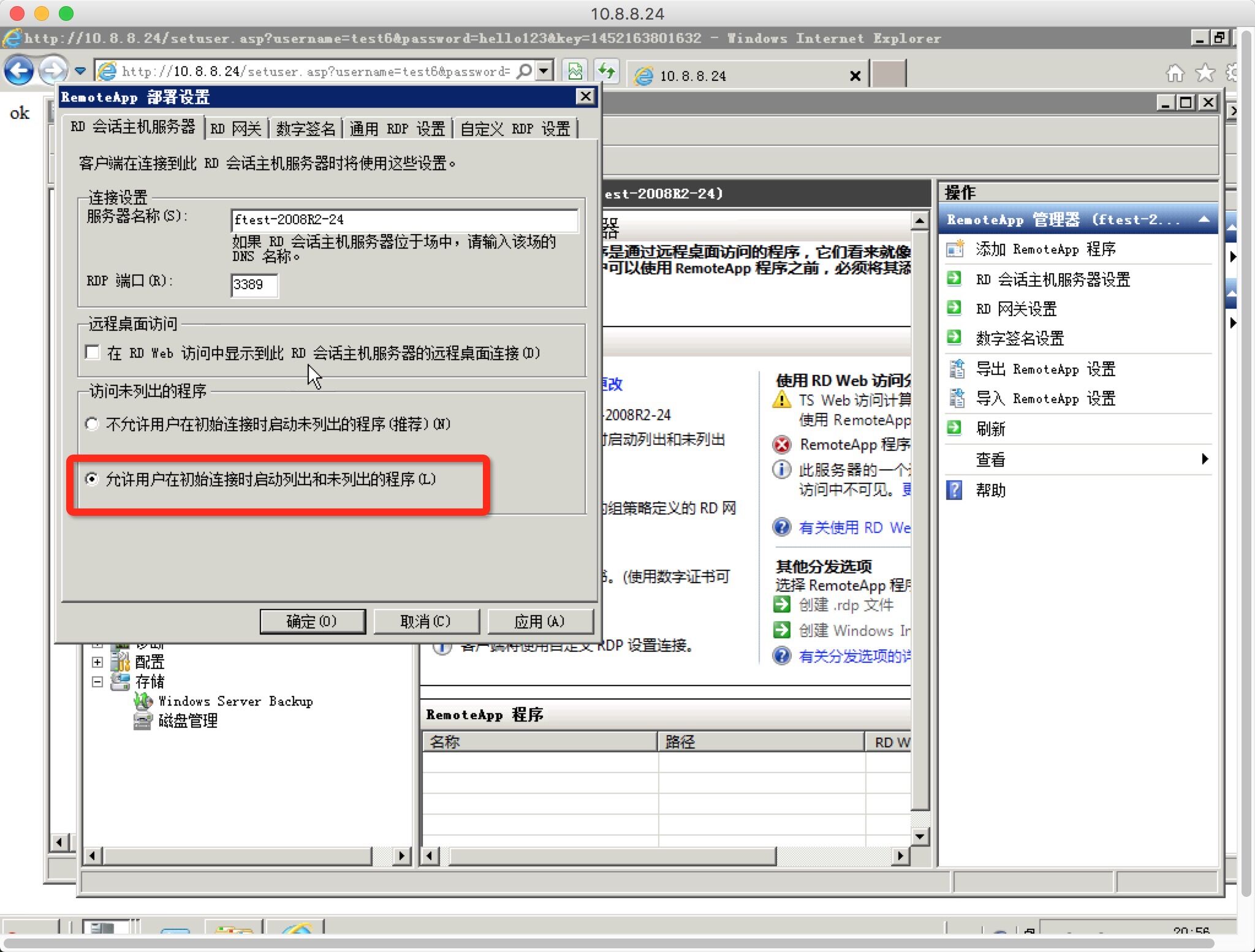Image resolution: width=1255 pixels, height=952 pixels.
Task: Close the 10.8.8.24 browser tab
Action: (x=855, y=76)
